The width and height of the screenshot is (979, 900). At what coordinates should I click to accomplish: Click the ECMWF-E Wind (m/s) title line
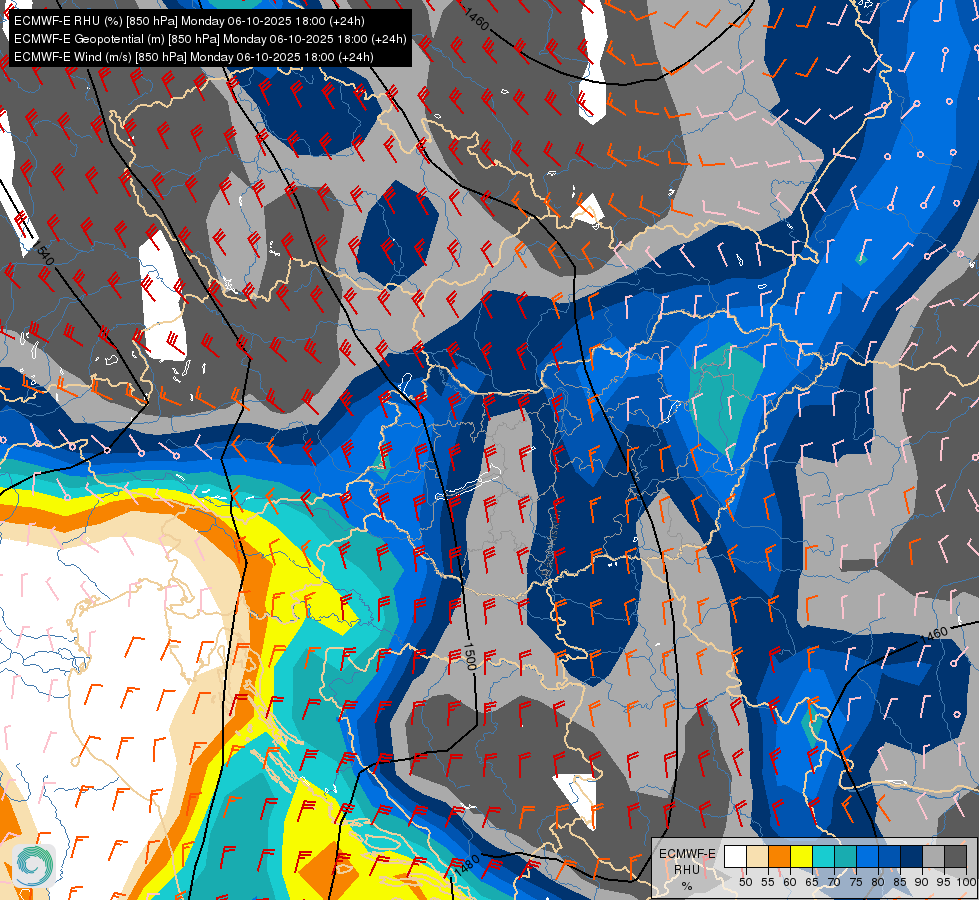point(194,57)
